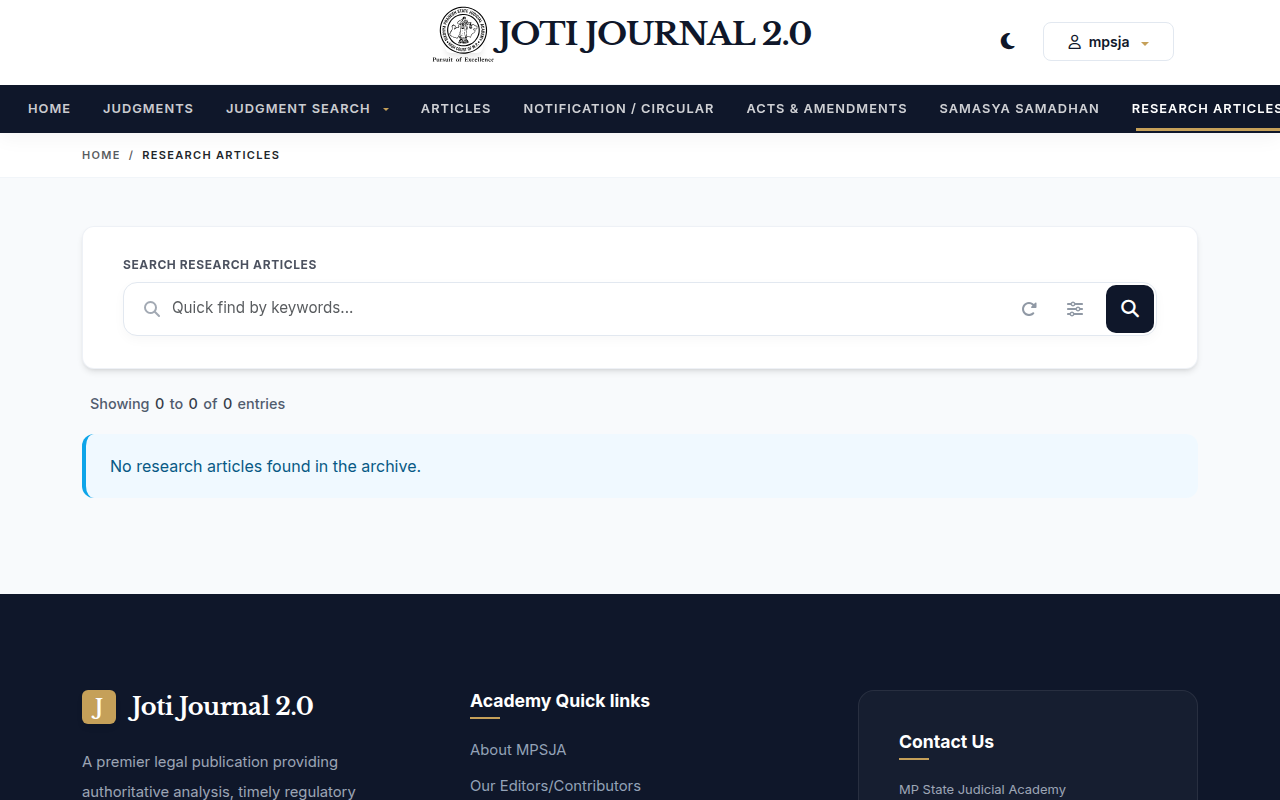Click the gold J footer logo icon
This screenshot has width=1280, height=800.
coord(99,707)
